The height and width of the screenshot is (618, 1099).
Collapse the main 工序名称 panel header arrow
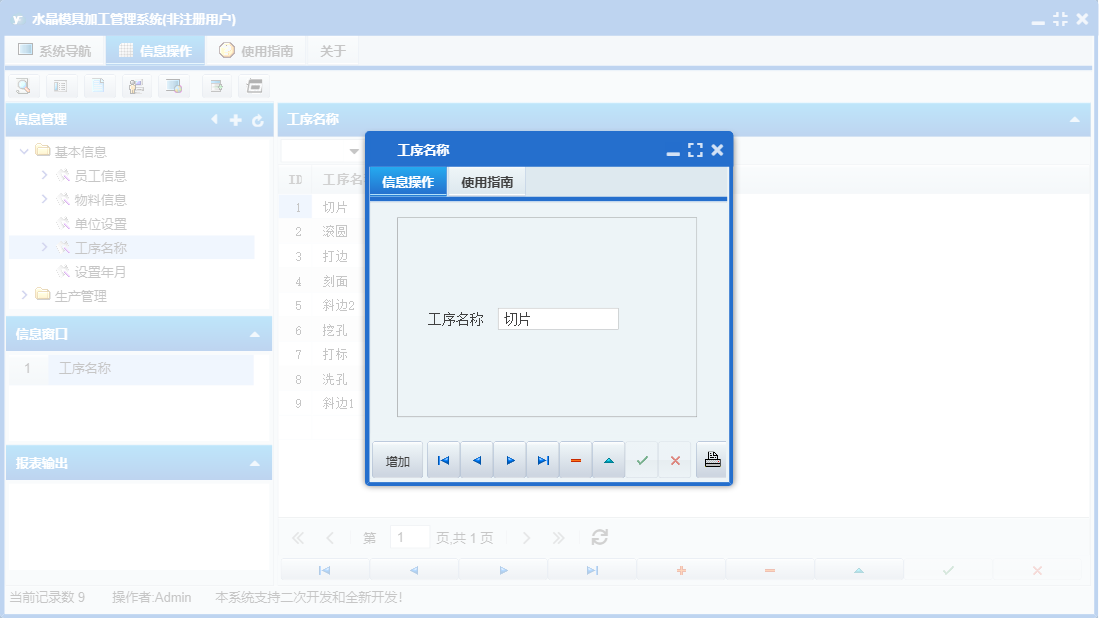[1074, 120]
